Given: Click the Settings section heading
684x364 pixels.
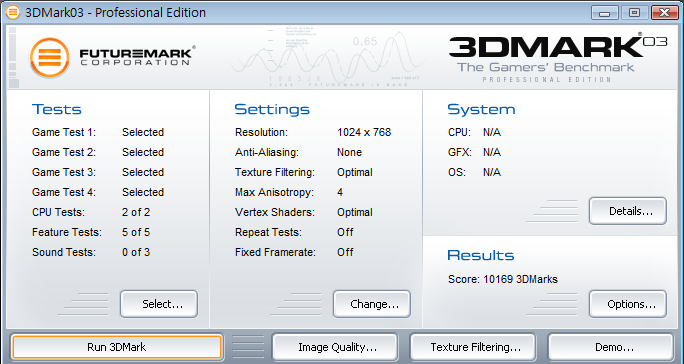Looking at the screenshot, I should pos(272,109).
